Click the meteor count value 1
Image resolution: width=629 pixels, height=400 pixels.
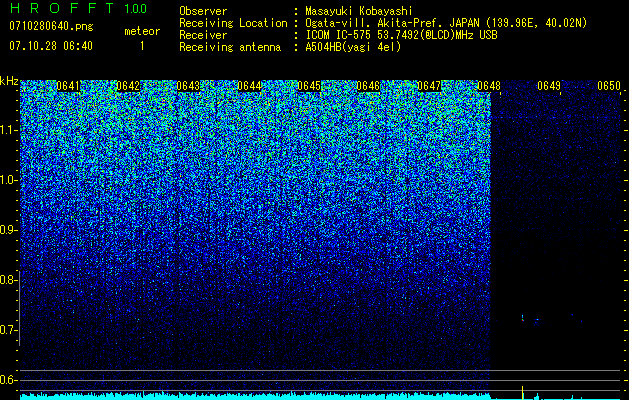tap(142, 46)
